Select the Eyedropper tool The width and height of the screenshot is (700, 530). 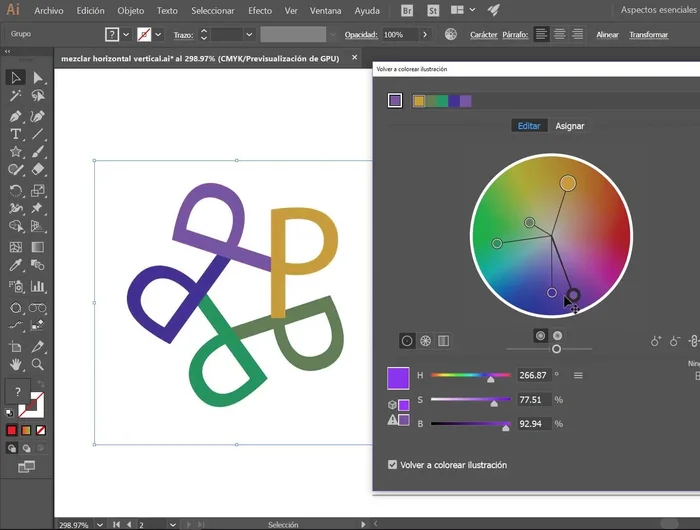16,266
